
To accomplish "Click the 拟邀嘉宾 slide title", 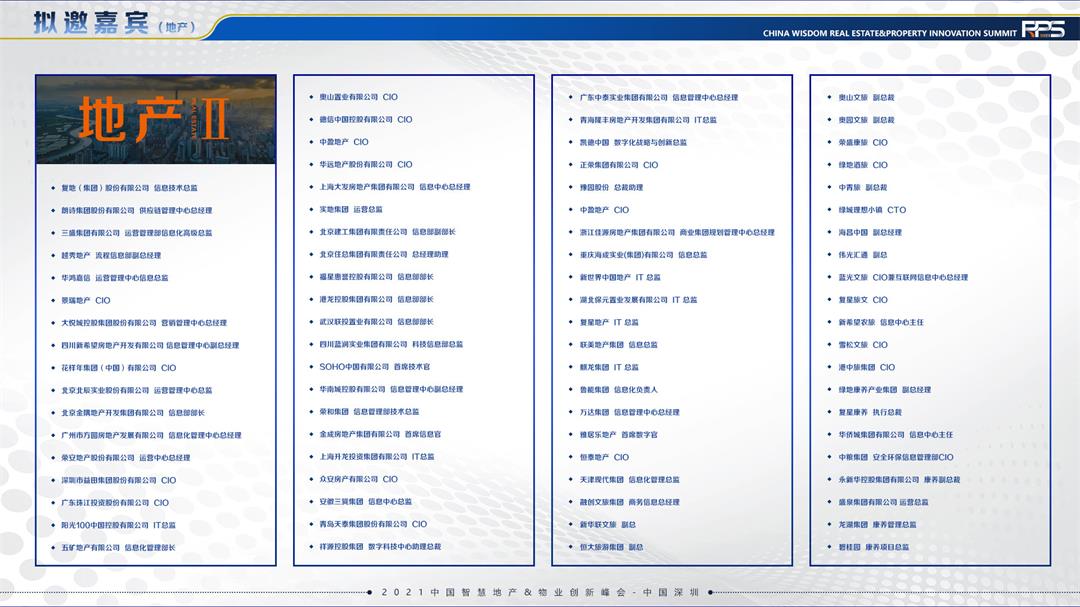I will 90,23.
